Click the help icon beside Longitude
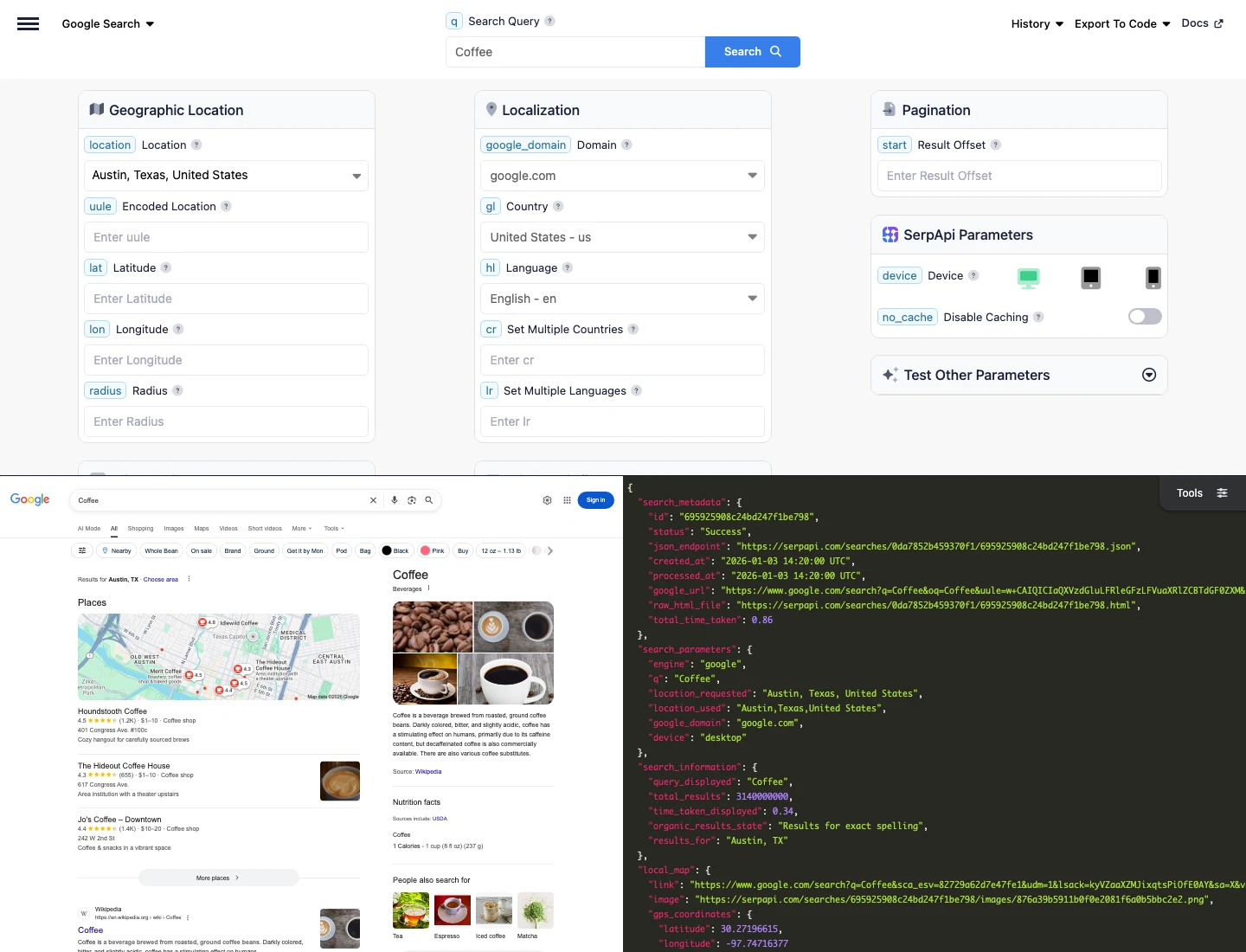 (x=178, y=329)
